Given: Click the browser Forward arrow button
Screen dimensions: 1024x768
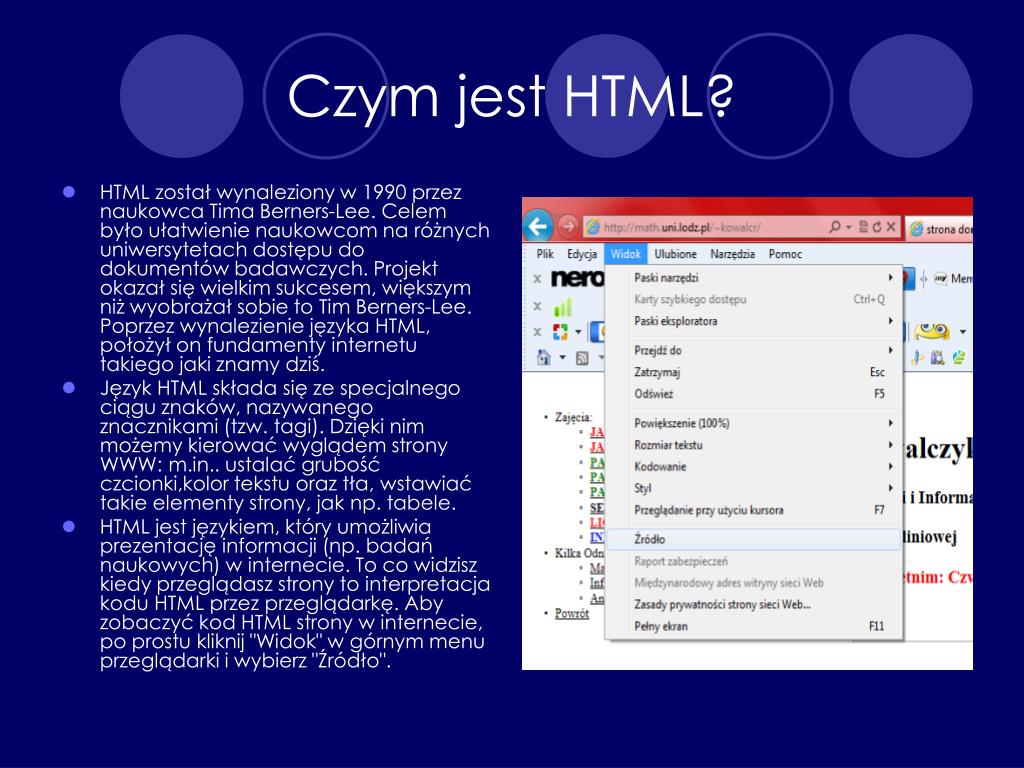Looking at the screenshot, I should pyautogui.click(x=568, y=227).
